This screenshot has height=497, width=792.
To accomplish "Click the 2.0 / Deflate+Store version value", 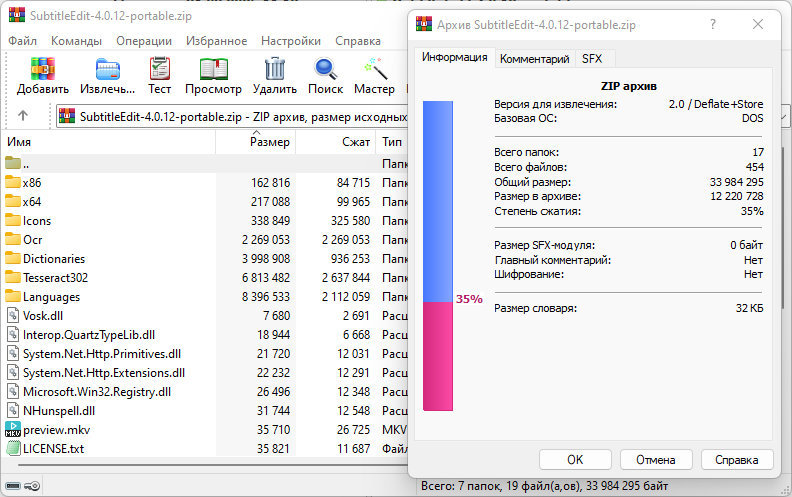I will (x=716, y=104).
